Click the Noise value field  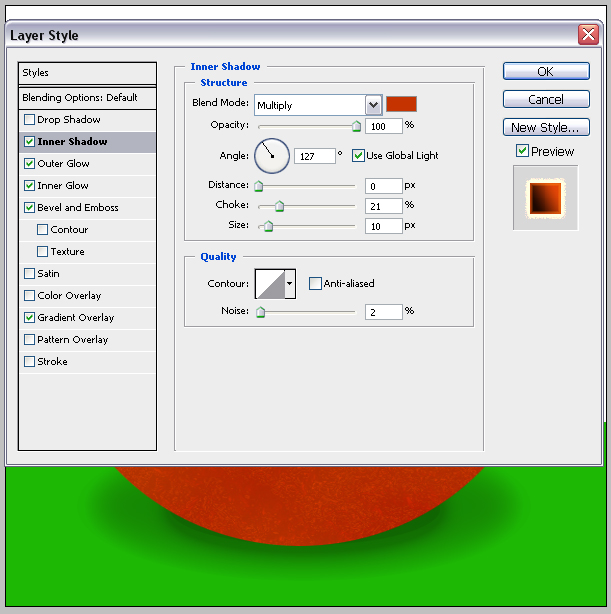(384, 312)
